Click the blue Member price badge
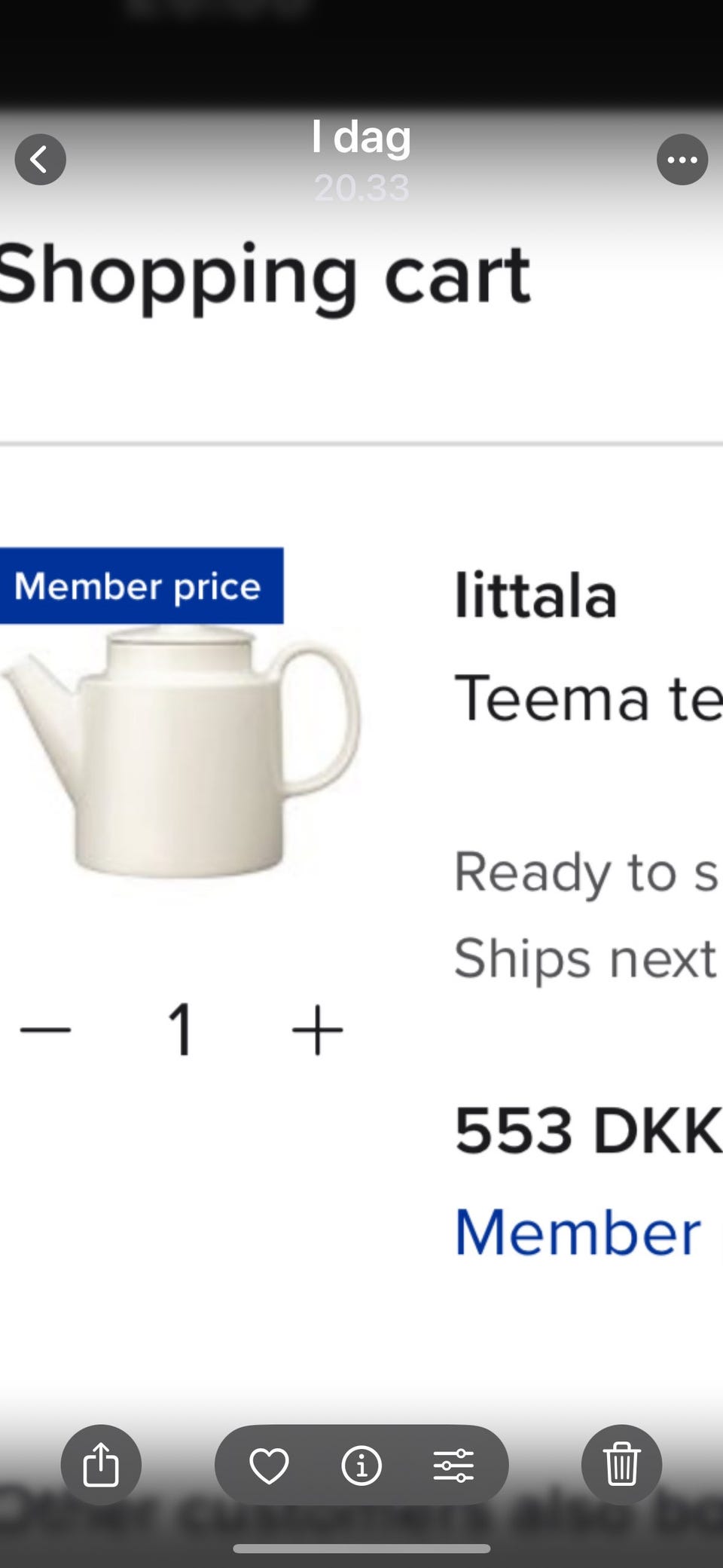 pos(138,586)
